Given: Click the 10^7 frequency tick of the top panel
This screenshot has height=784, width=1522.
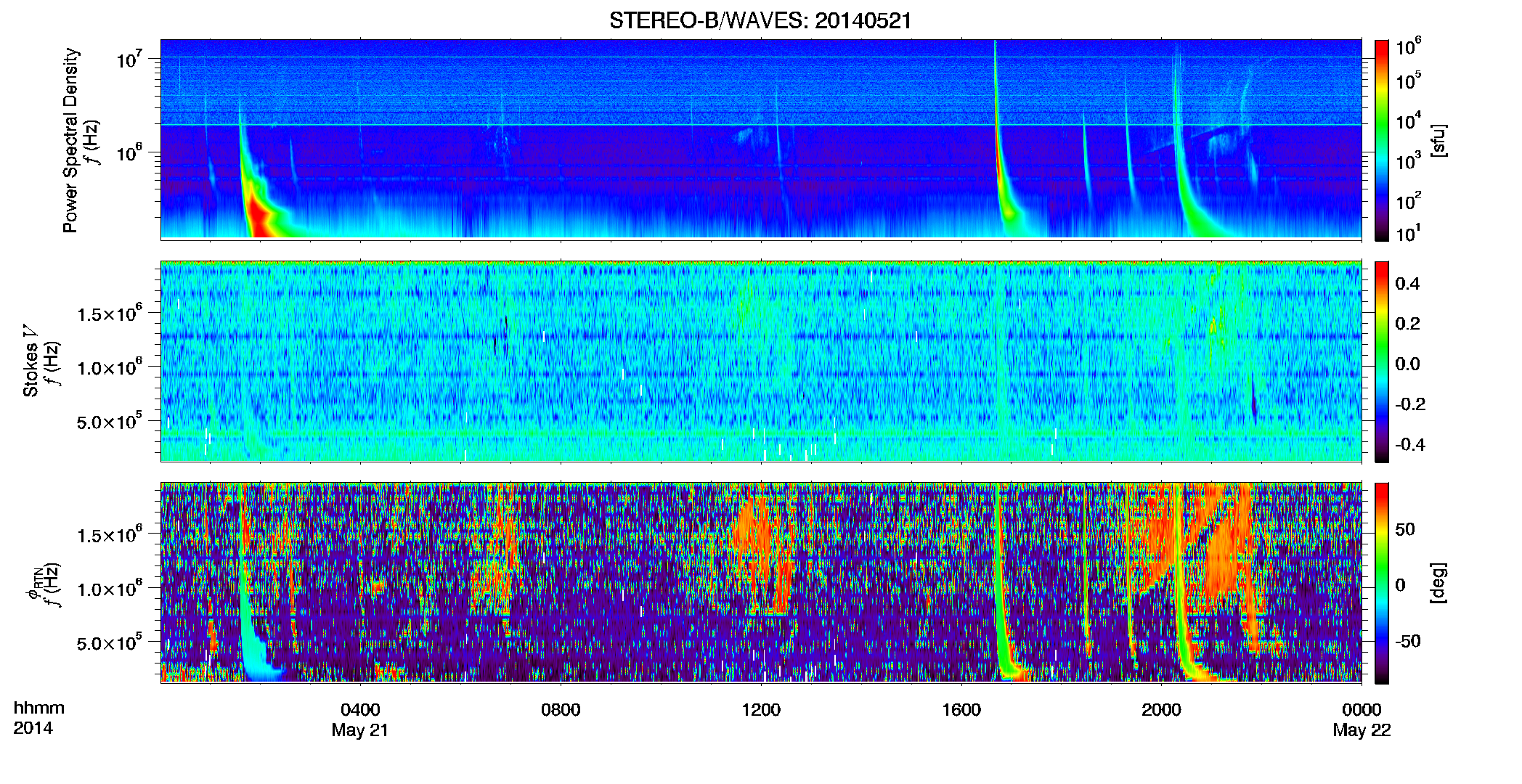Looking at the screenshot, I should (129, 59).
